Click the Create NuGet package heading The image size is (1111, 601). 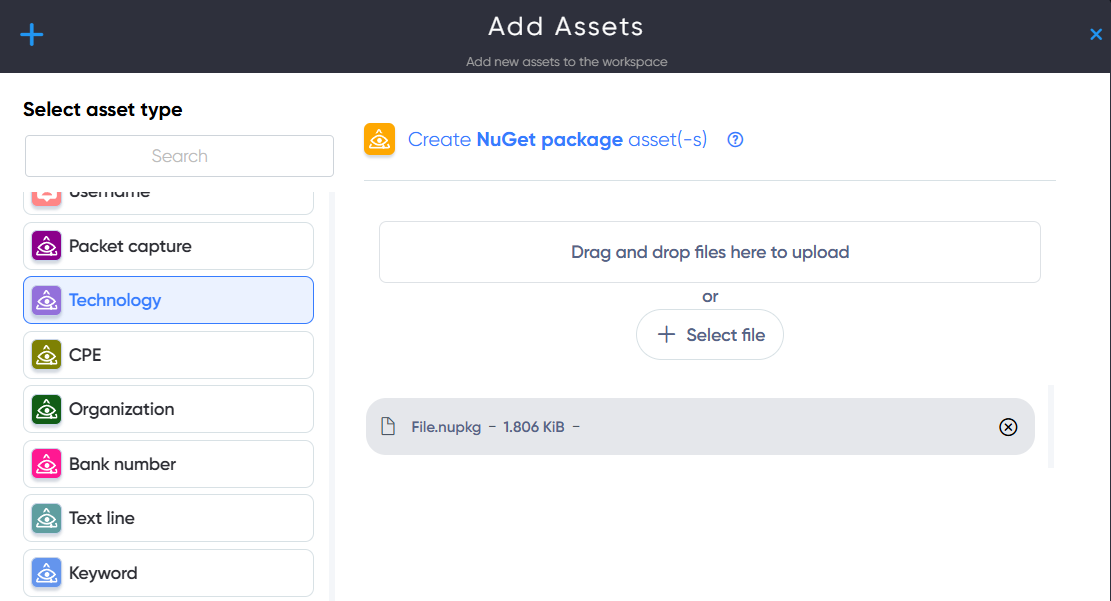[558, 140]
